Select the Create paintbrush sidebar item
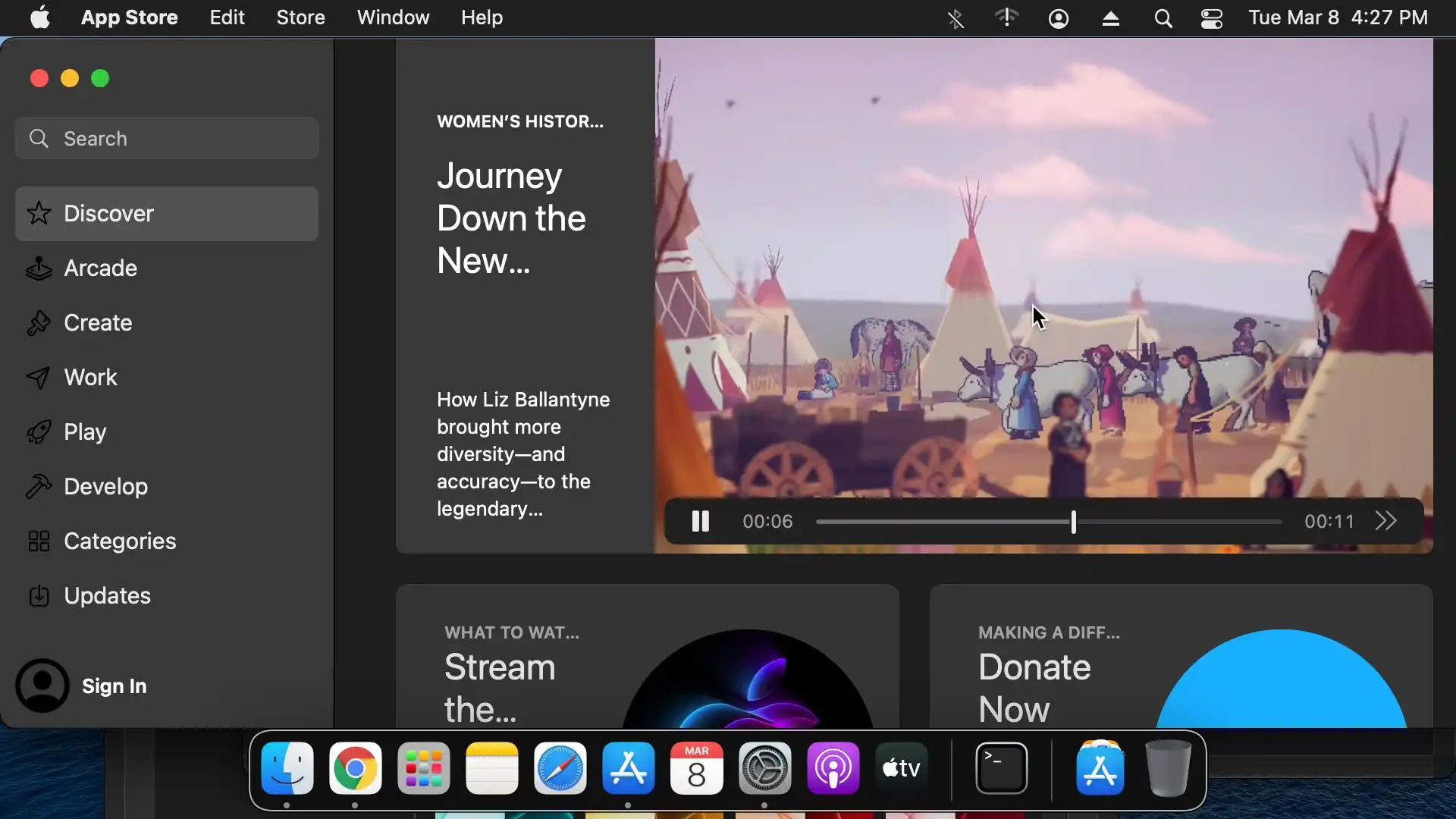This screenshot has width=1456, height=819. coord(98,323)
